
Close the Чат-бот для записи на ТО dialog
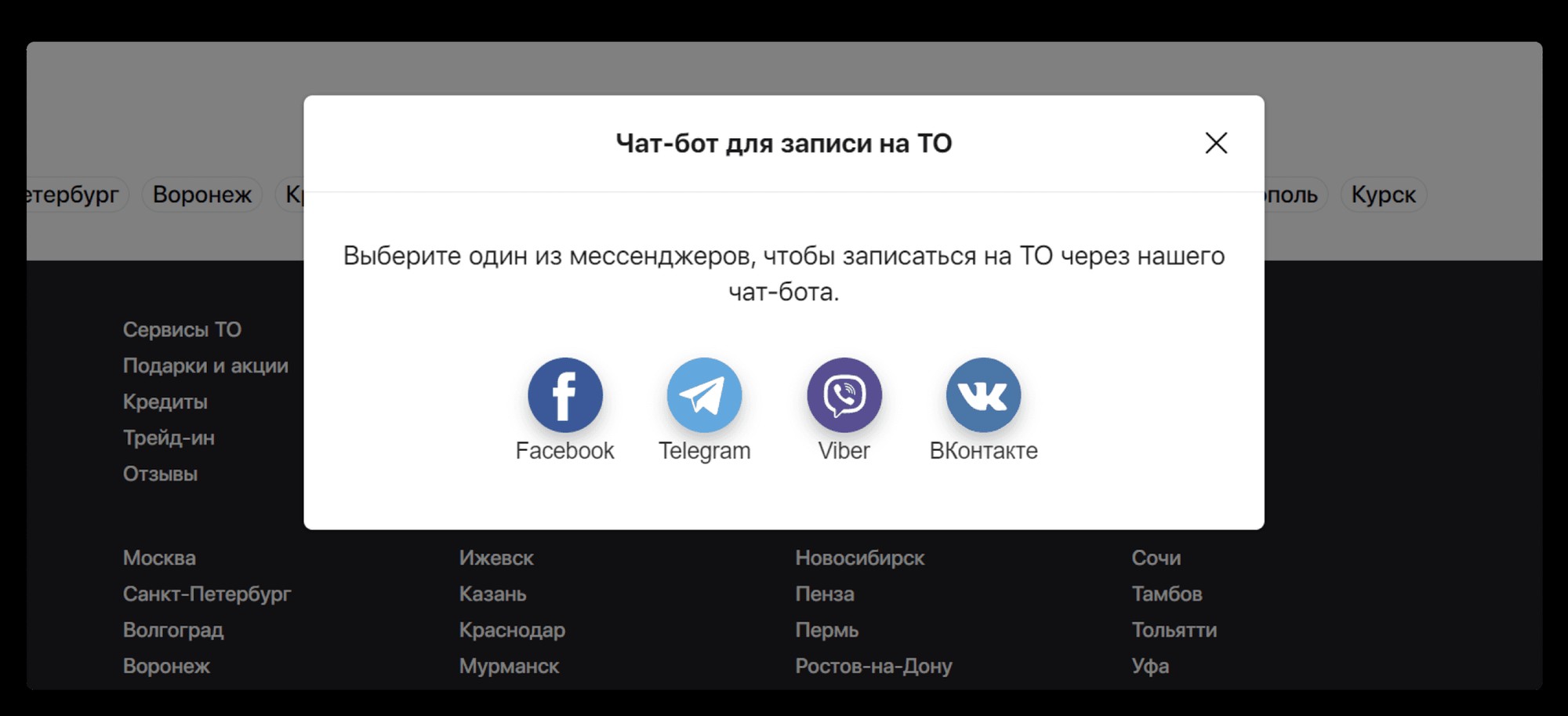[1216, 143]
